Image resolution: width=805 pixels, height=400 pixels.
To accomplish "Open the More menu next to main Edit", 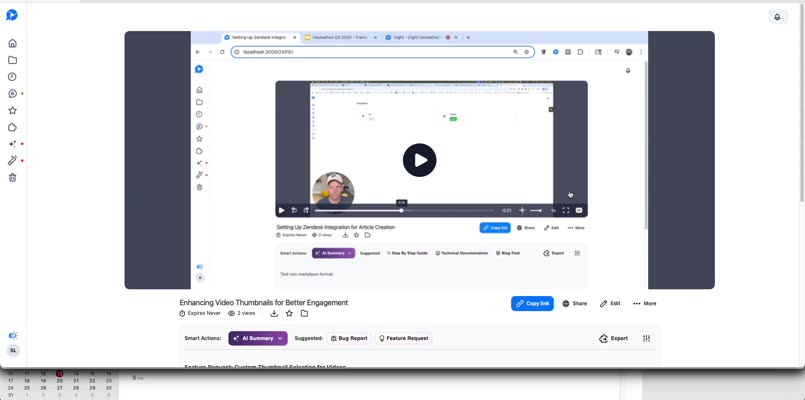I will click(644, 303).
